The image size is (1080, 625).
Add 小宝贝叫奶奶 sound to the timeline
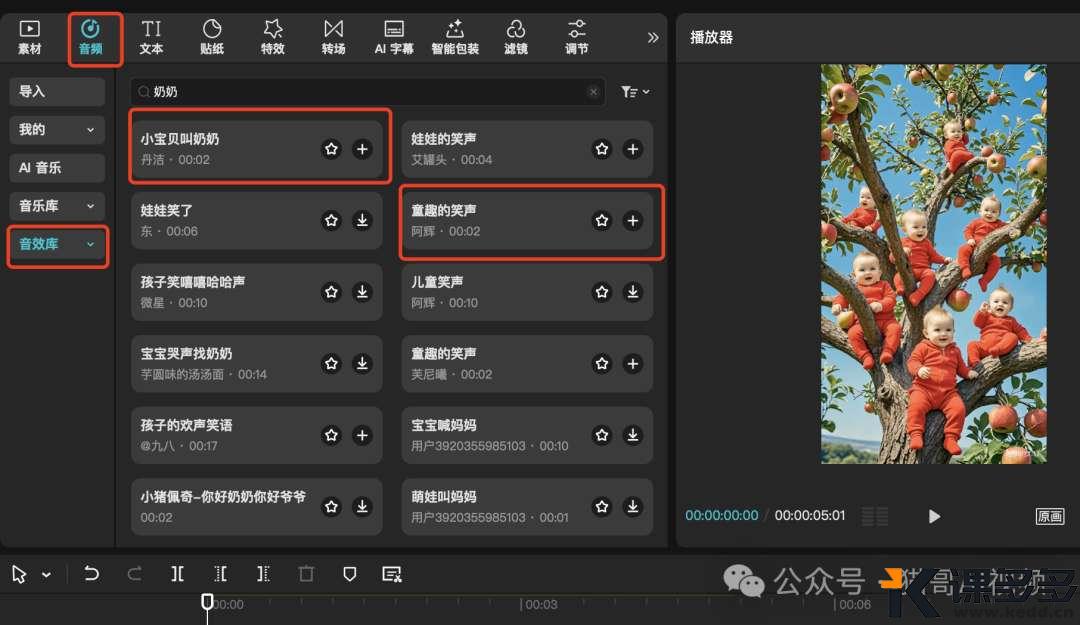[362, 149]
